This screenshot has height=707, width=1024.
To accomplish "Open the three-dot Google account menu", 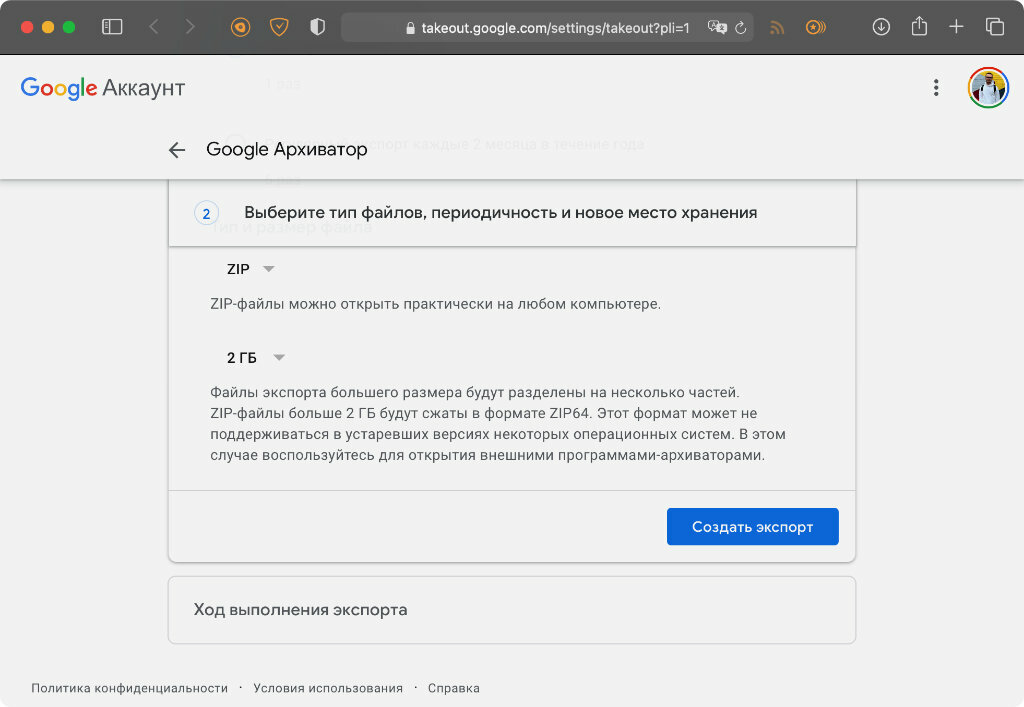I will point(936,87).
